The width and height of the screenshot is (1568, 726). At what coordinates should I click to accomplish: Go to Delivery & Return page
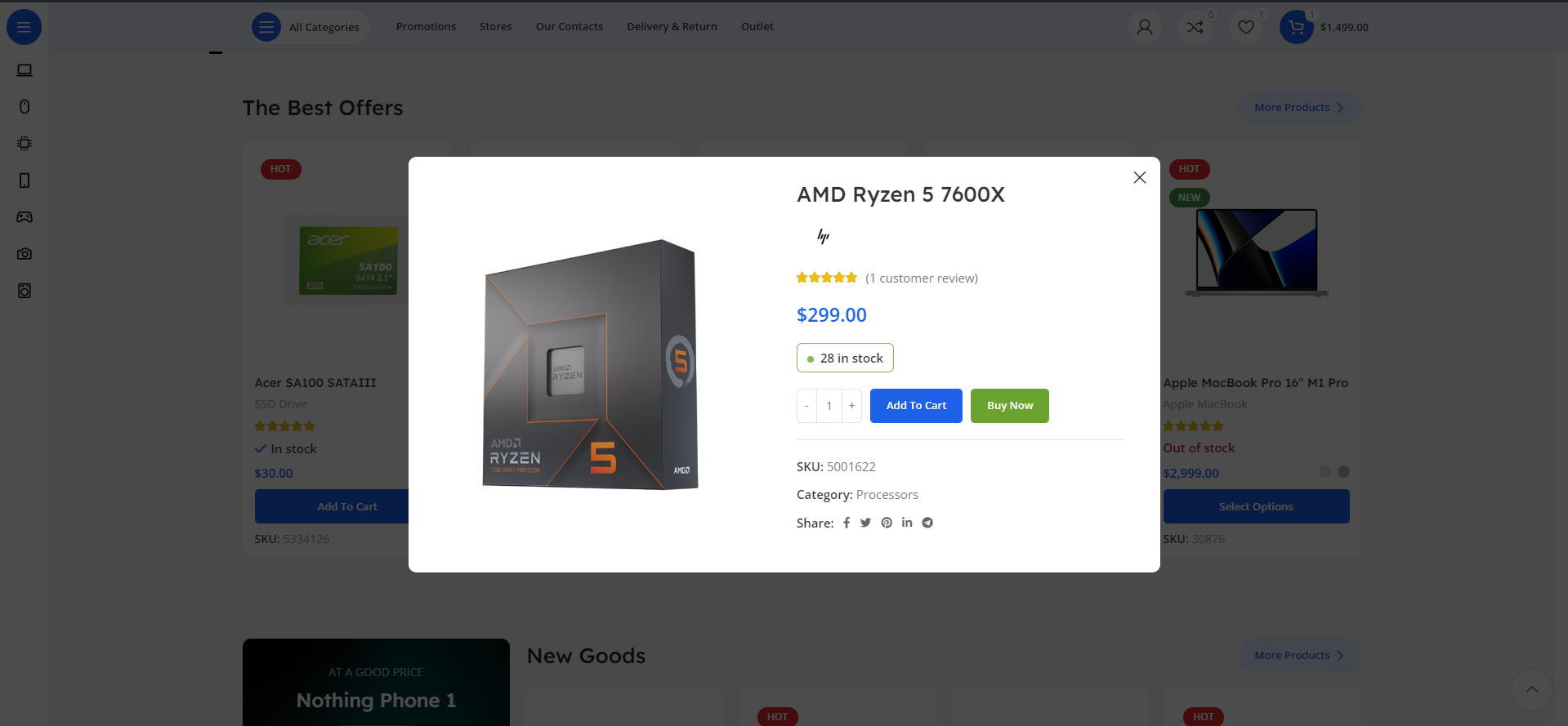[672, 27]
